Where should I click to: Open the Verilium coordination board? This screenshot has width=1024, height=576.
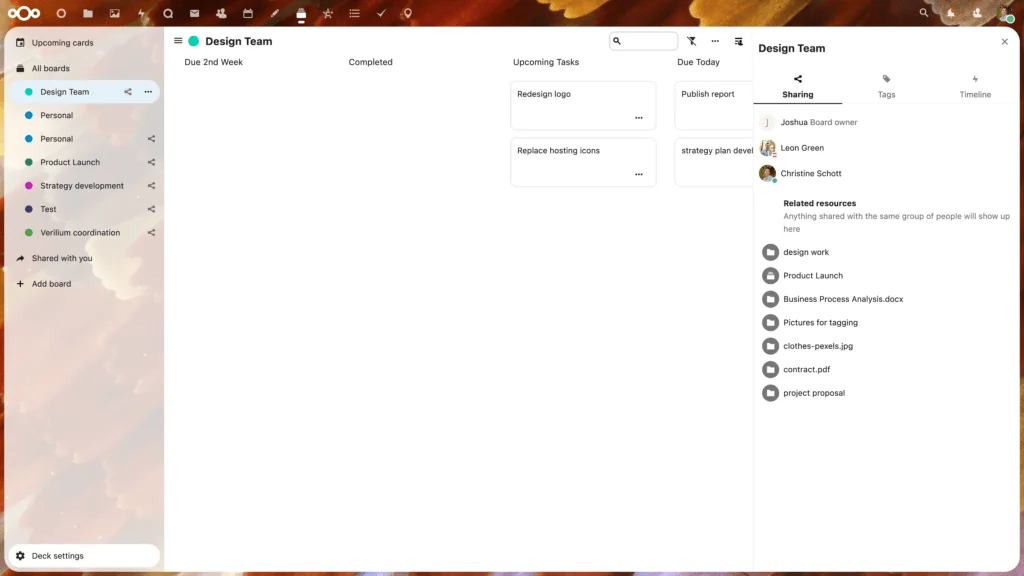point(78,232)
